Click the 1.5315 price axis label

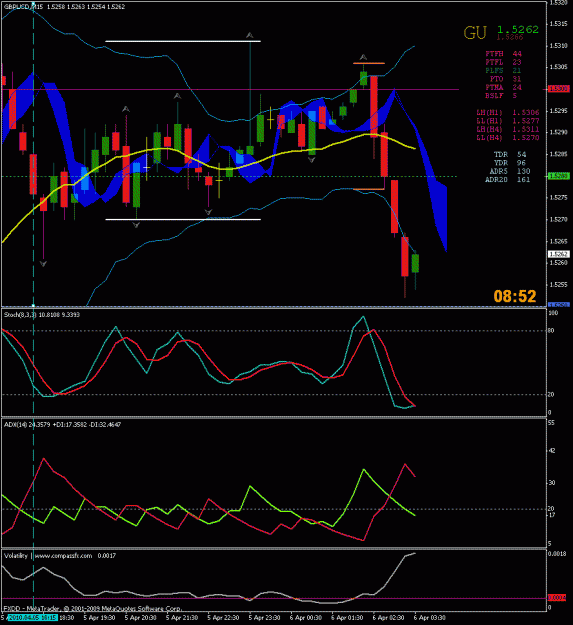coord(558,24)
